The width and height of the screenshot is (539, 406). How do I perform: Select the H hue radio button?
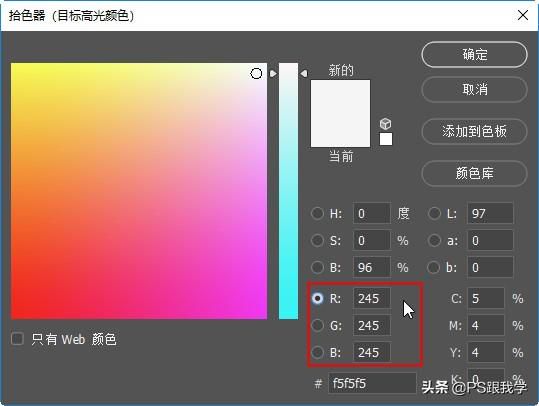(x=317, y=213)
